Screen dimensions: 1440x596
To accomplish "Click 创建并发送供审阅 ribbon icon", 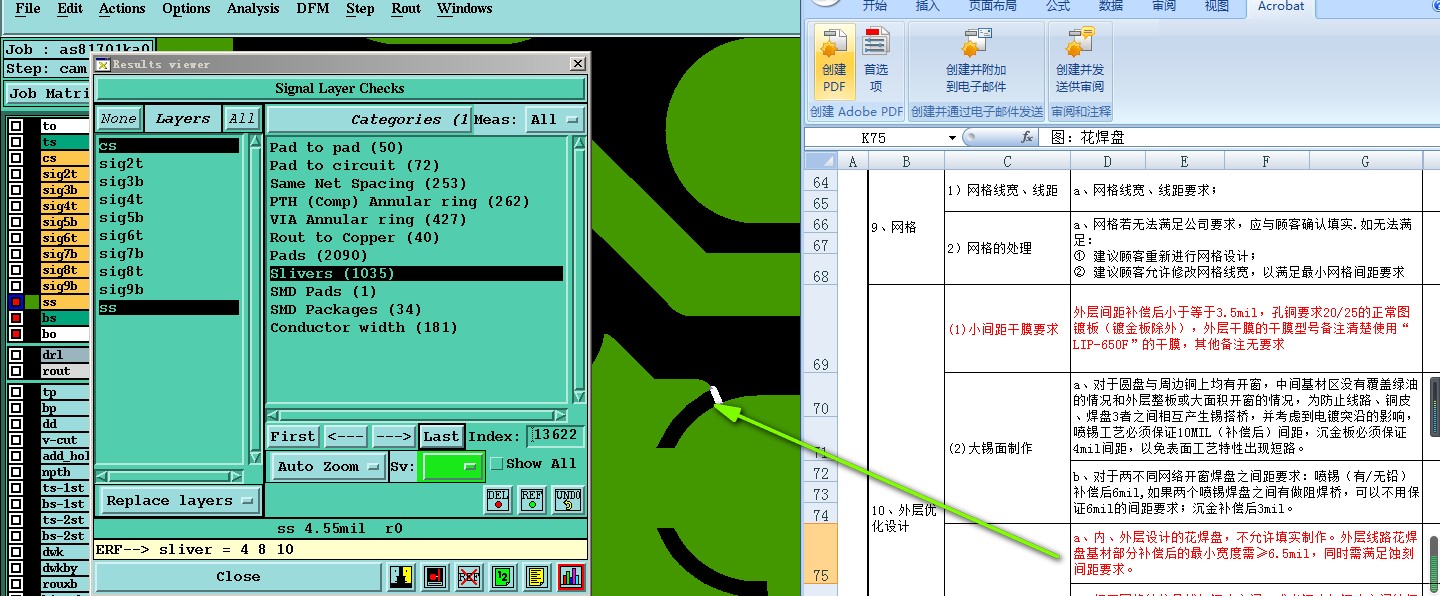I will [1080, 60].
